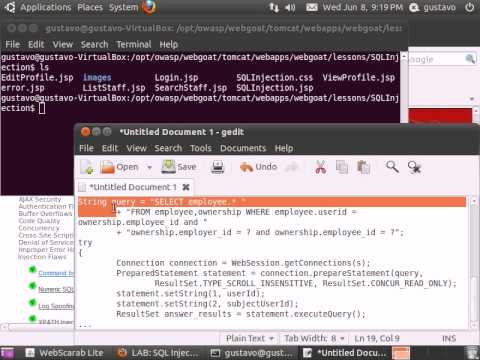This screenshot has height=360, width=480.
Task: Switch to WebScarab Lite in taskbar
Action: pyautogui.click(x=65, y=353)
